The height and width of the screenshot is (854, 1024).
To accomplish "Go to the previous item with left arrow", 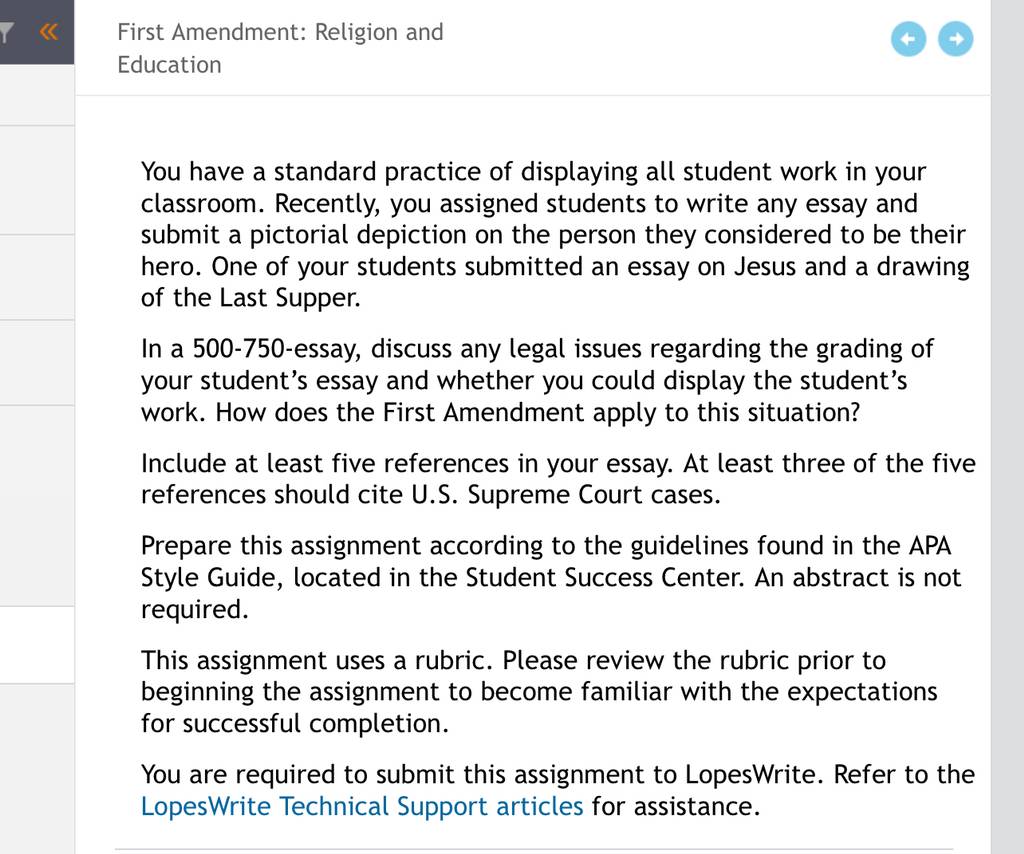I will 908,39.
